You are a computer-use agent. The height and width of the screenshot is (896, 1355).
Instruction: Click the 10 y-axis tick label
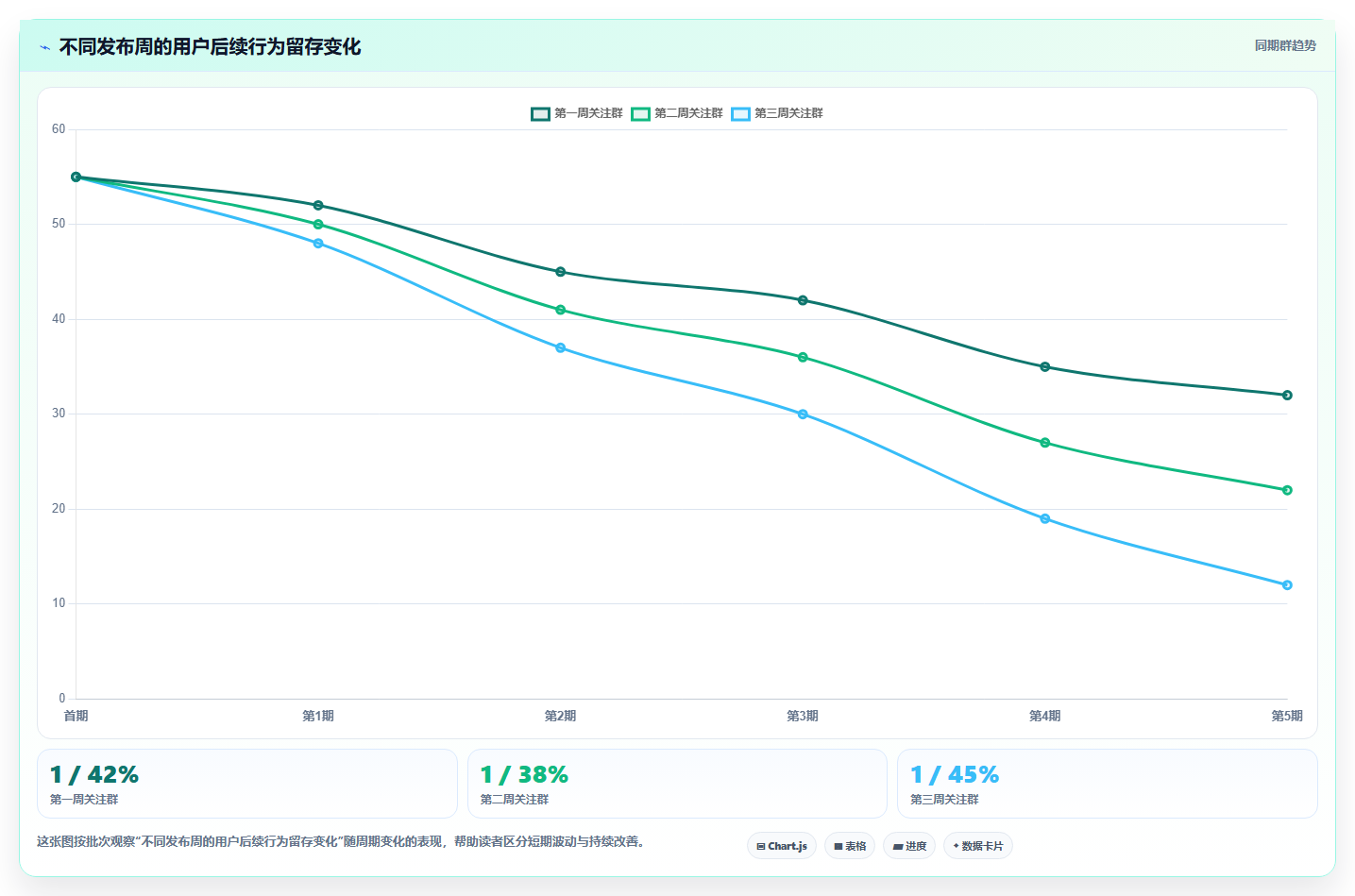click(x=59, y=603)
